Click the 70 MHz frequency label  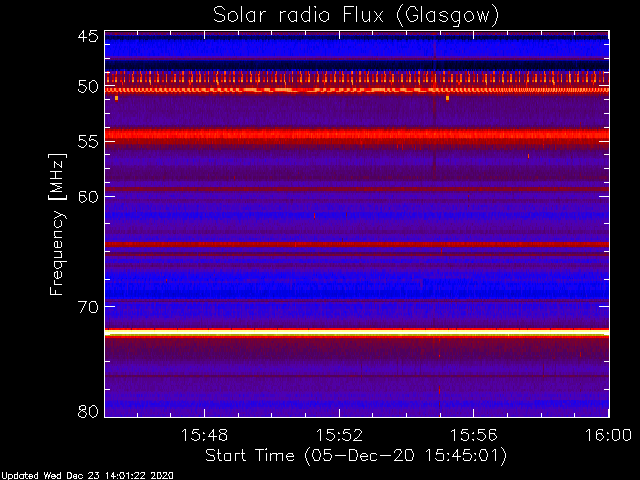pos(88,307)
